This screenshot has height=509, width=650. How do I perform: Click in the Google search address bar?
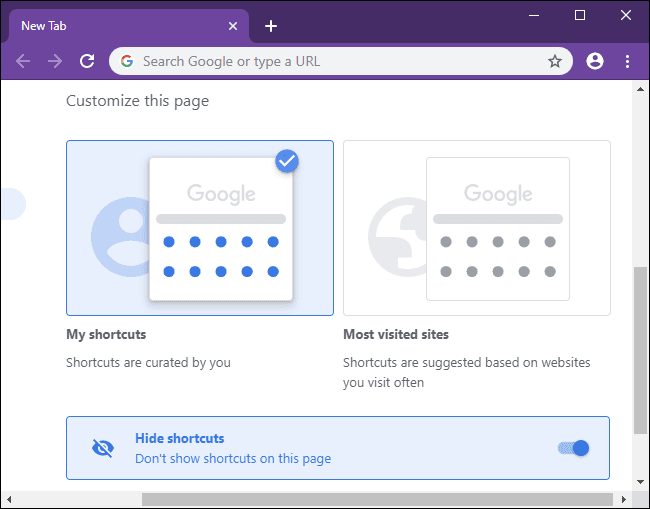340,61
